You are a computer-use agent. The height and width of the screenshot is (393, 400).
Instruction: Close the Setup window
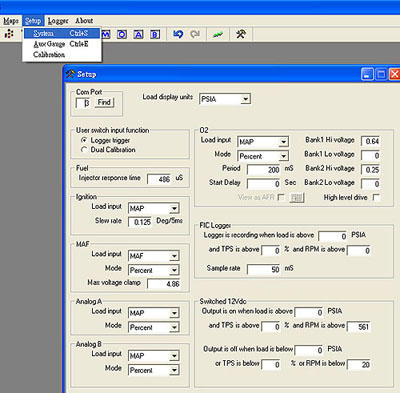(395, 74)
